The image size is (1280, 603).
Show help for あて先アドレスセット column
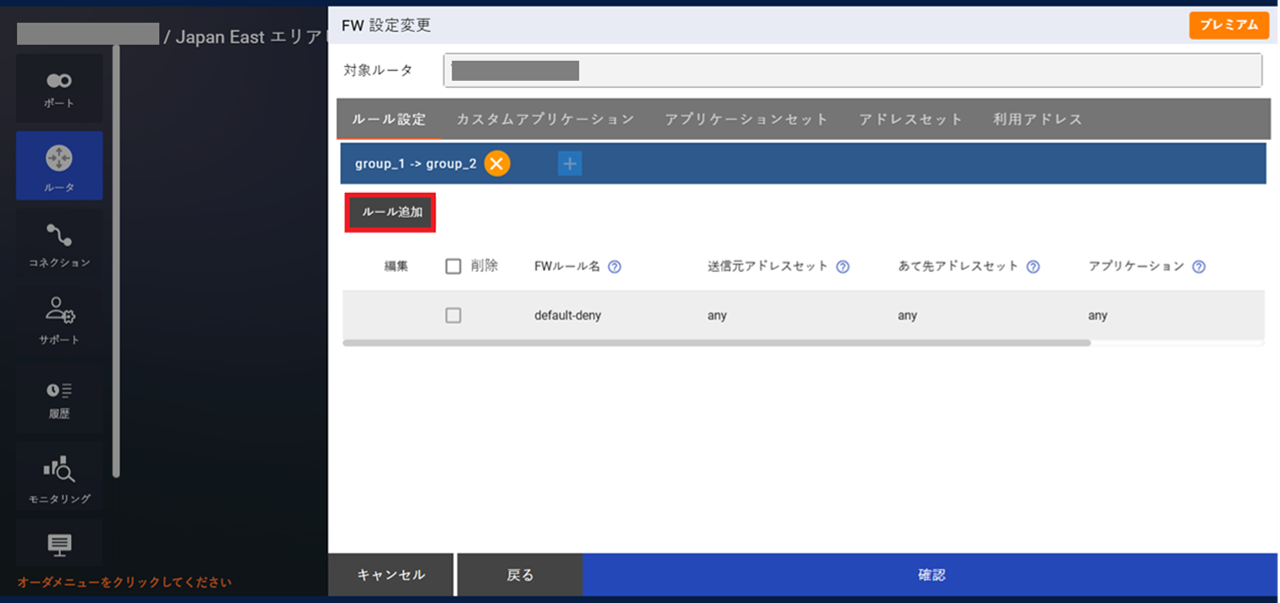1033,267
